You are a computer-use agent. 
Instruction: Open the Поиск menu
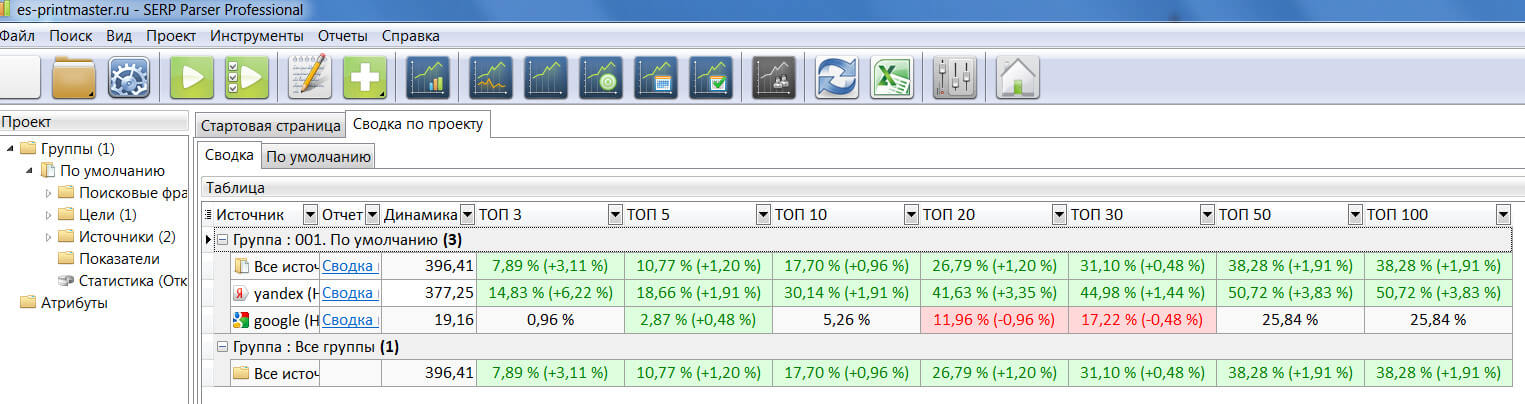[x=70, y=35]
